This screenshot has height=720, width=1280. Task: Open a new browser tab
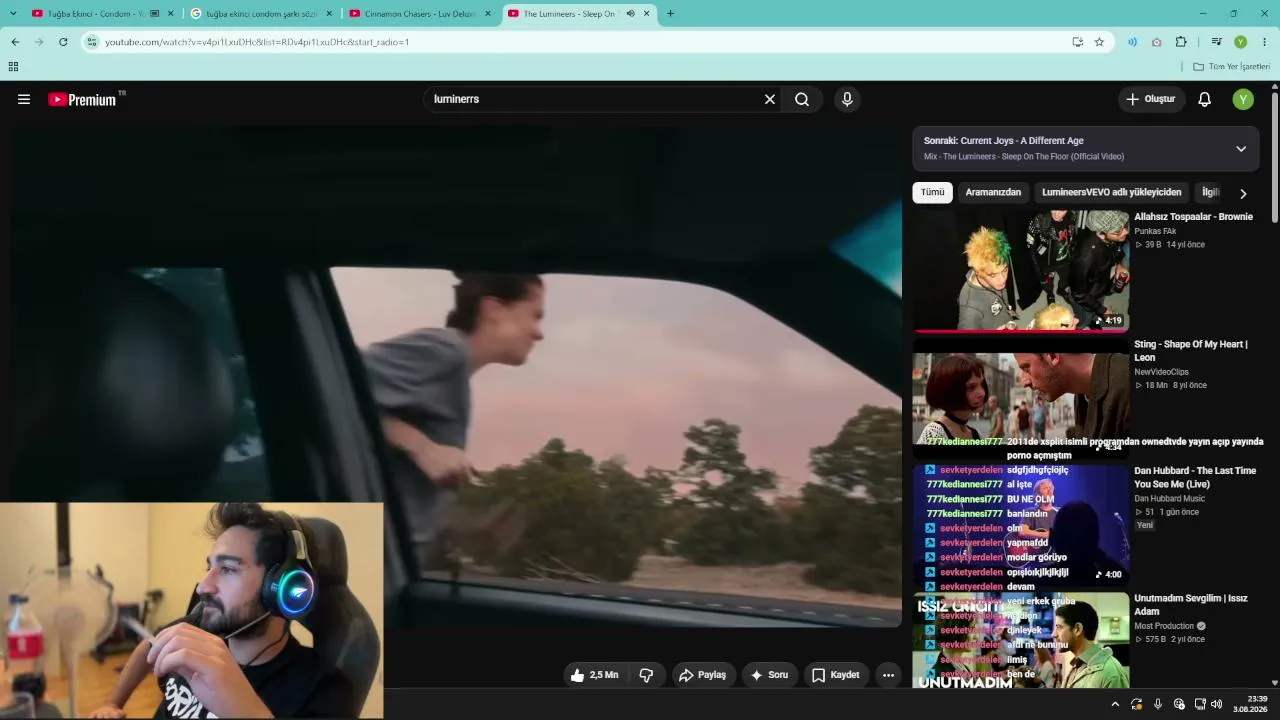pos(670,13)
